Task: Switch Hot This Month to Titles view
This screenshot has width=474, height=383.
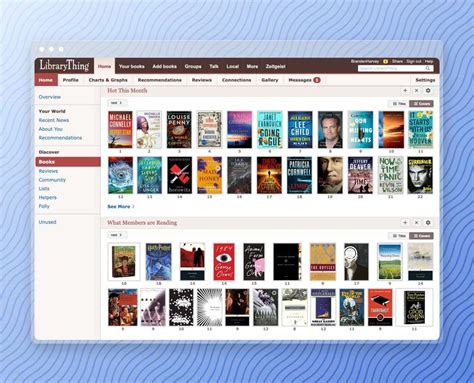Action: 399,104
